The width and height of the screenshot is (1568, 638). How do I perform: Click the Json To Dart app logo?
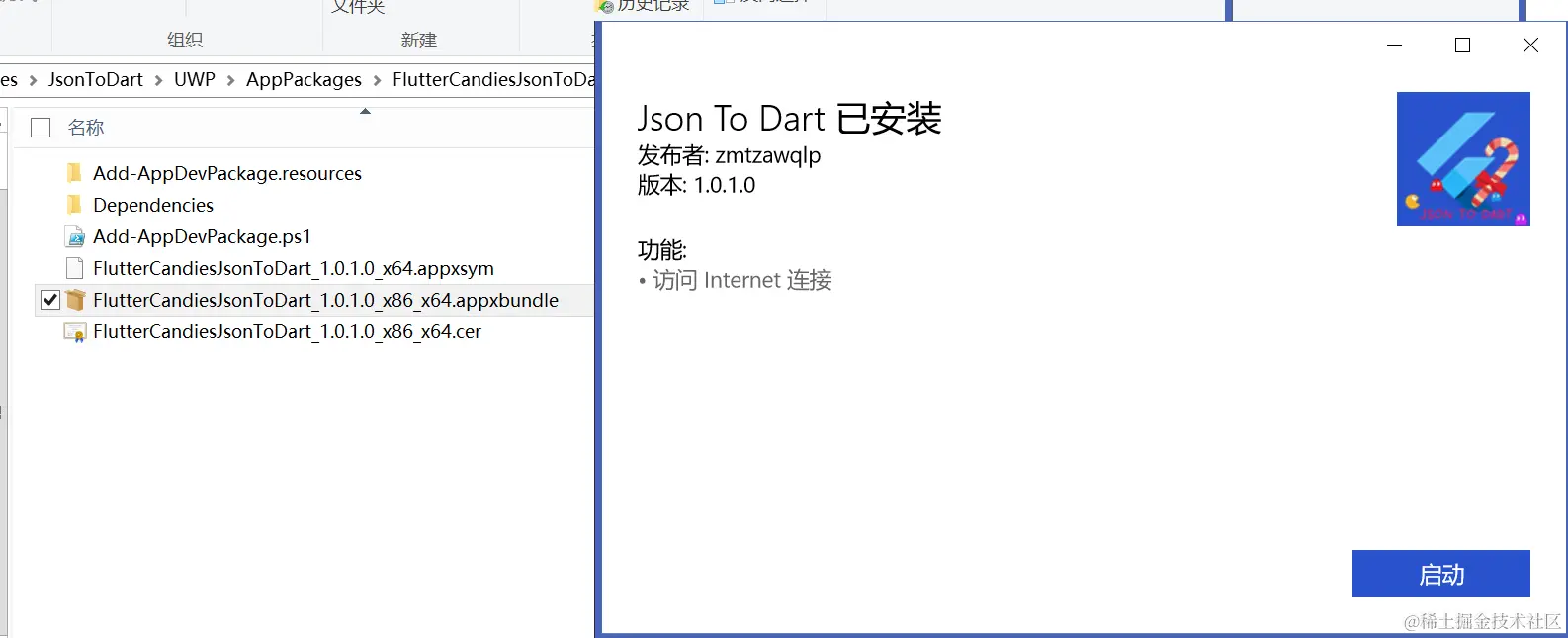click(1463, 158)
